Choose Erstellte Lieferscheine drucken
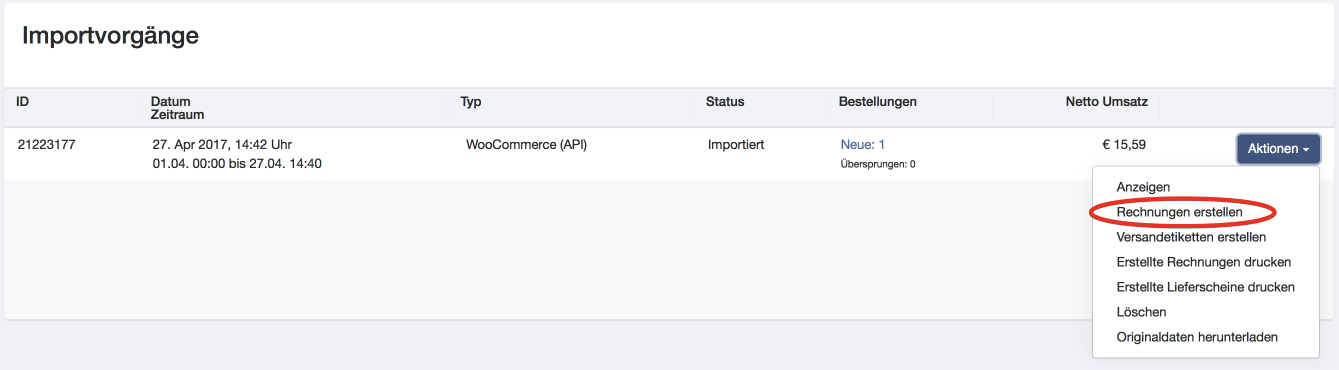The height and width of the screenshot is (370, 1339). click(x=1205, y=287)
